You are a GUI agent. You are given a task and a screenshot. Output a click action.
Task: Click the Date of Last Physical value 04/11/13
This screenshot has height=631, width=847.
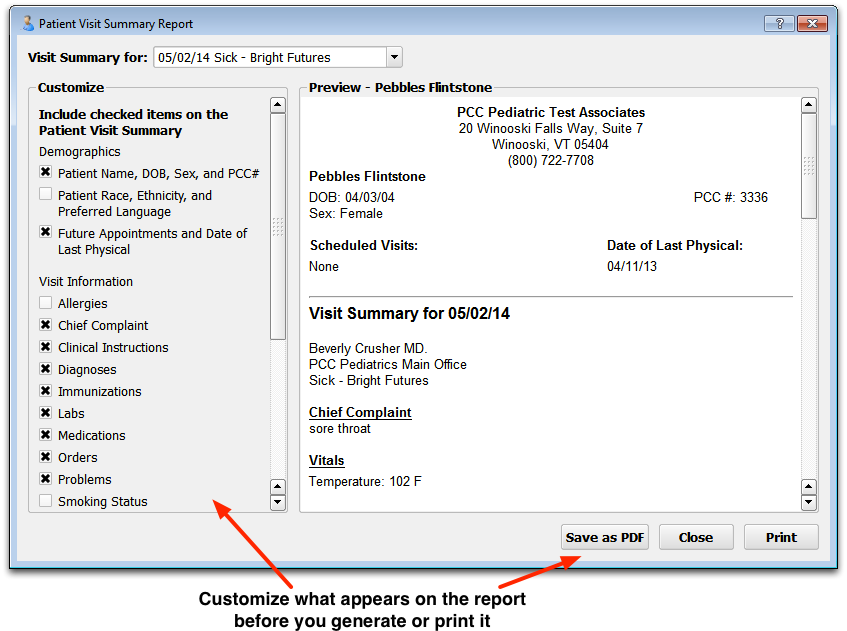pos(632,266)
